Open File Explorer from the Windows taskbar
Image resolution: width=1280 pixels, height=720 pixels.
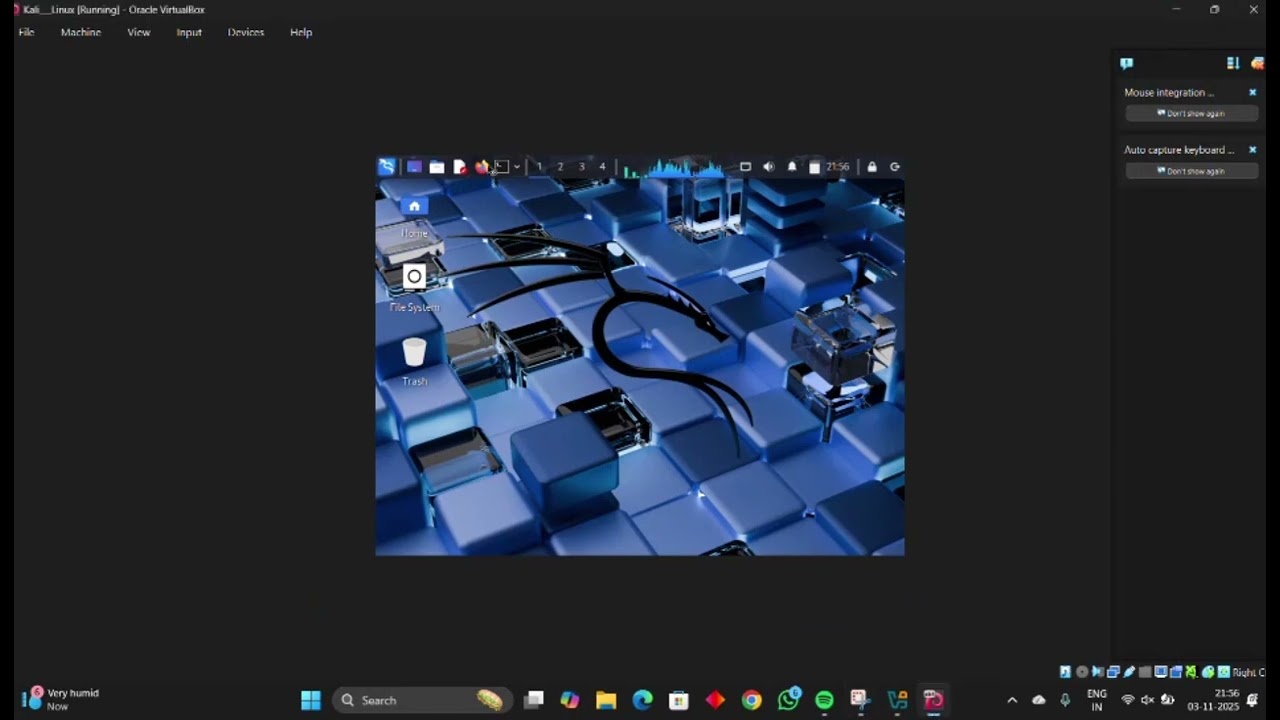606,700
